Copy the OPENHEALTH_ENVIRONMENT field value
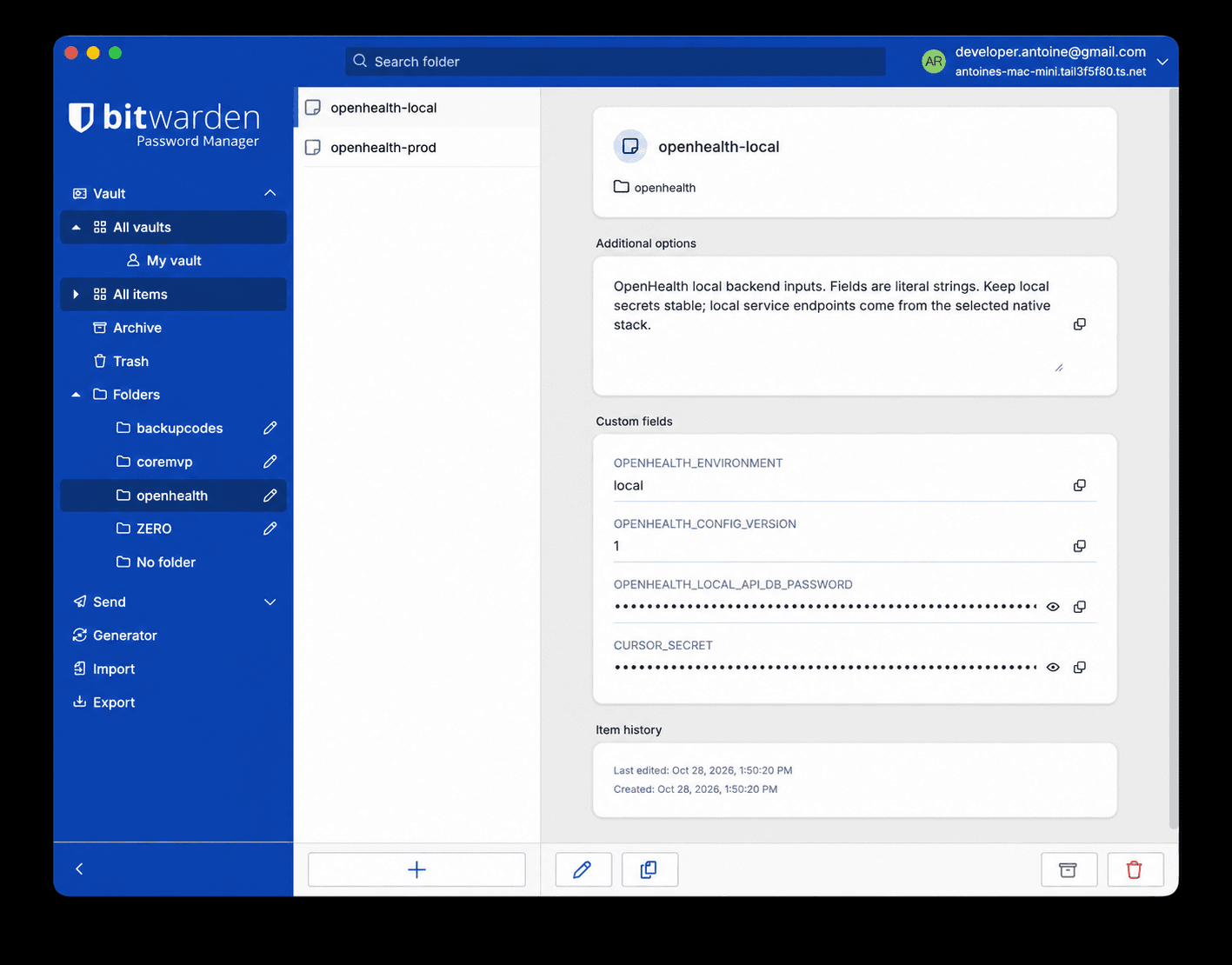Viewport: 1232px width, 965px height. (1079, 485)
